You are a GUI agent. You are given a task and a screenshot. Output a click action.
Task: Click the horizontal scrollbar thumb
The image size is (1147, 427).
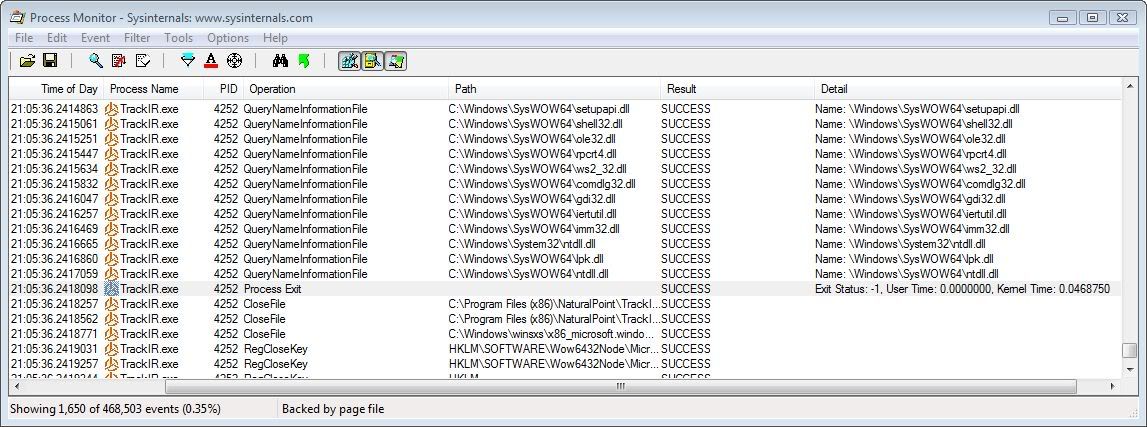[x=621, y=386]
